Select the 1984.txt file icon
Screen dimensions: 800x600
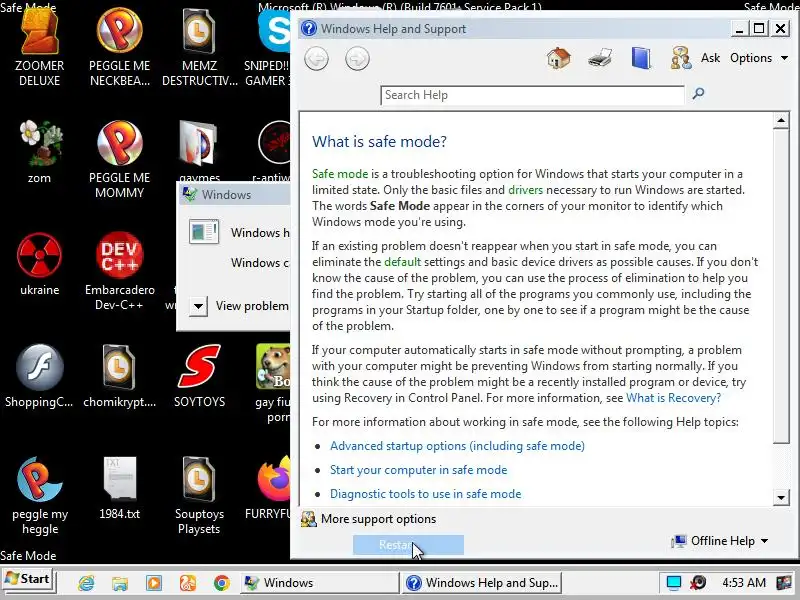click(119, 488)
